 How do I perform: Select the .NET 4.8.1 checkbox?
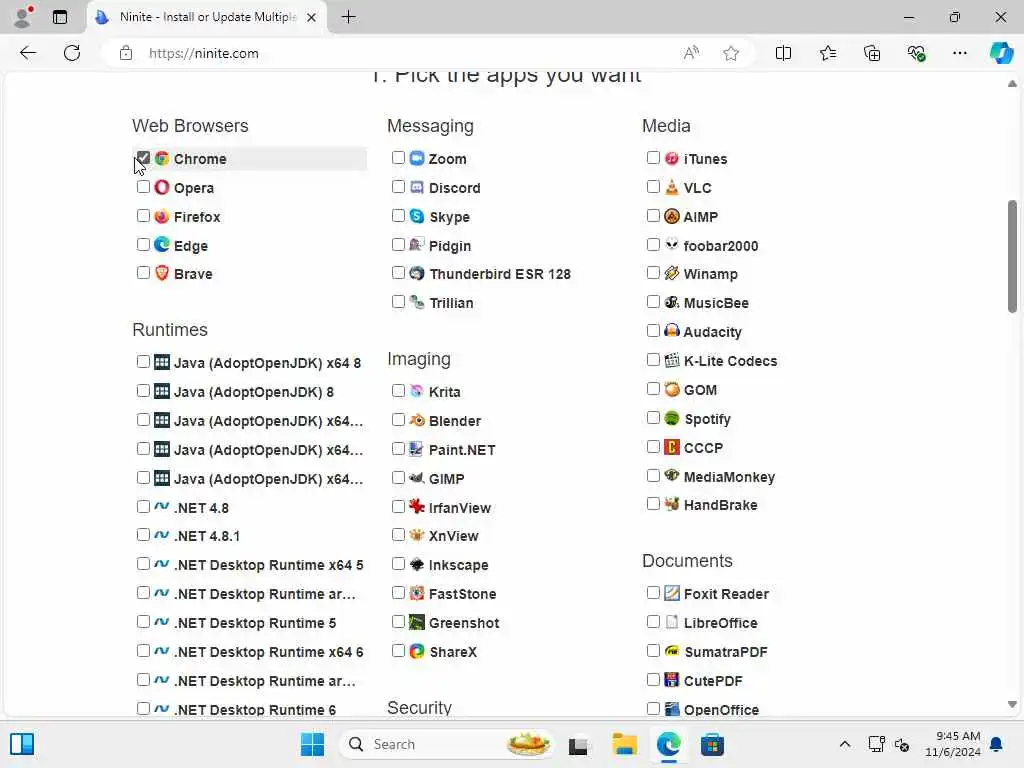(143, 535)
